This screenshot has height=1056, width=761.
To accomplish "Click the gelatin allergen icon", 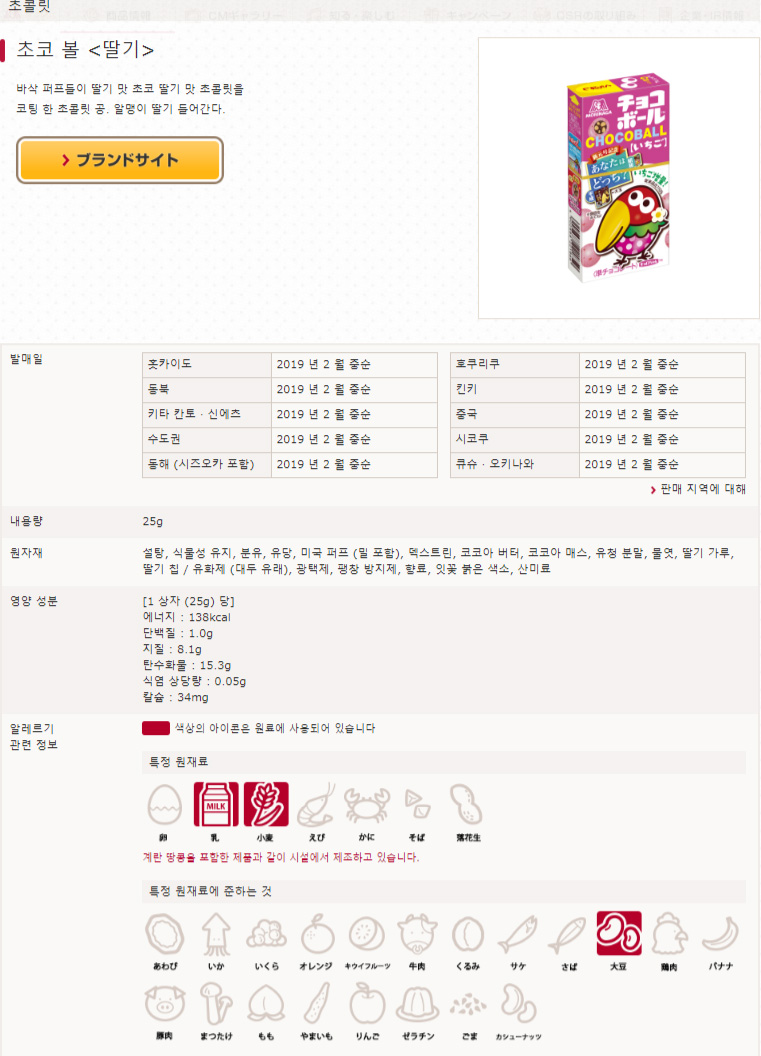I will (418, 1004).
